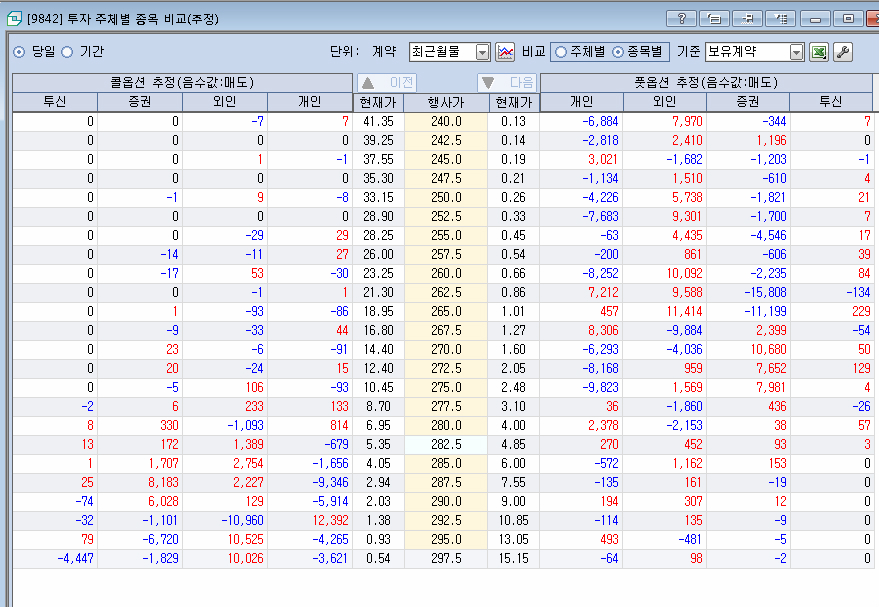Click the call-side 개인 column header
879x607 pixels.
[x=310, y=101]
